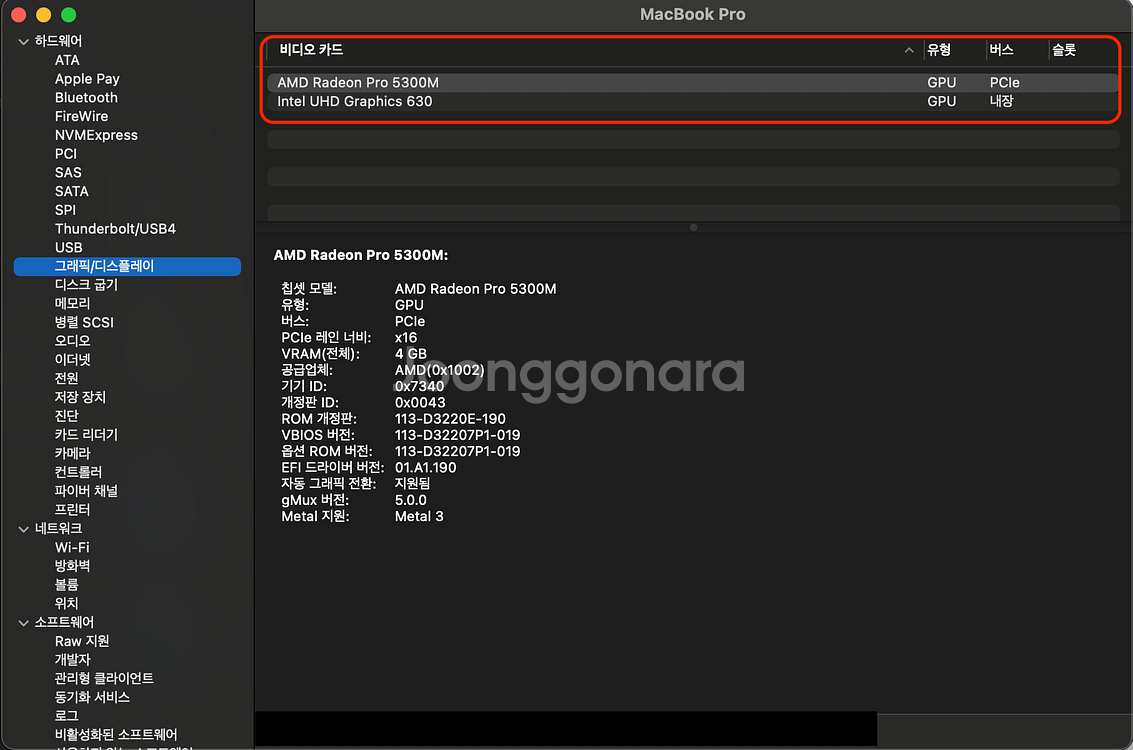Screen dimensions: 1133x750
Task: Sort by the 버스 column header
Action: (1001, 50)
